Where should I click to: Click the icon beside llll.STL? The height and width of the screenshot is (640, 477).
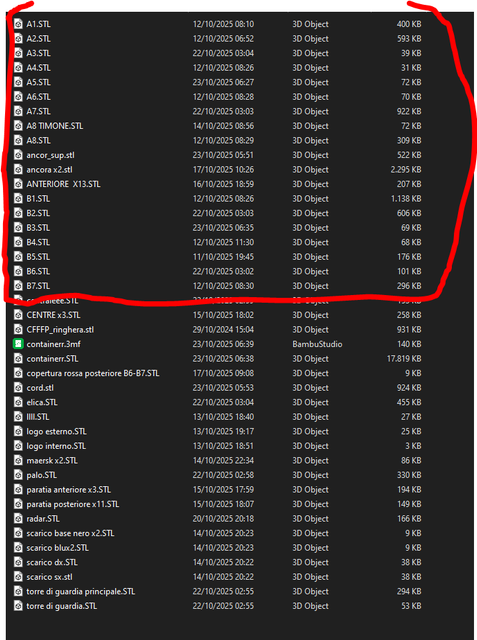(18, 417)
